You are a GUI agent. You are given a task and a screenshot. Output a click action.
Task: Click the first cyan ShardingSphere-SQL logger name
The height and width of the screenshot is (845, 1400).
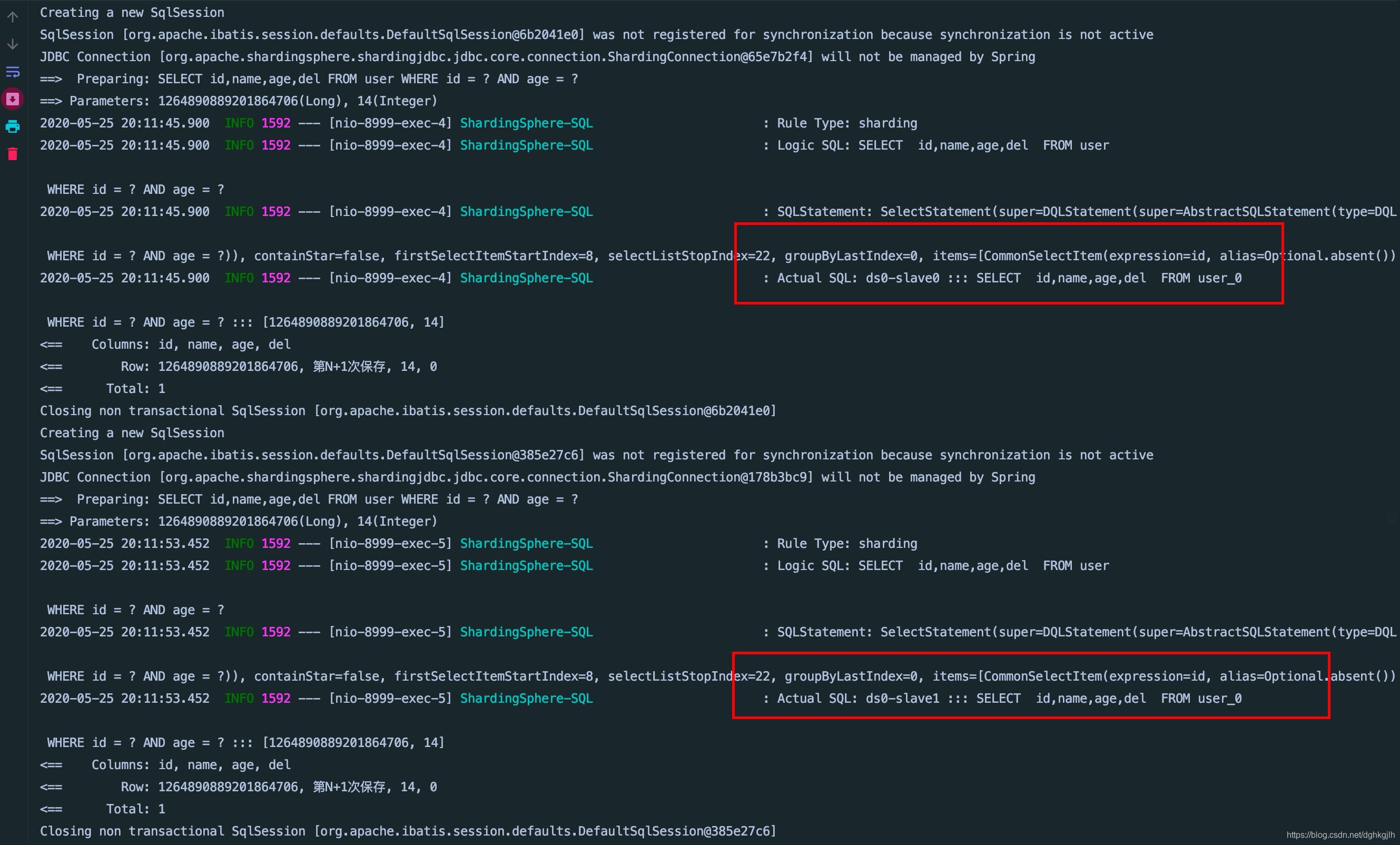526,123
